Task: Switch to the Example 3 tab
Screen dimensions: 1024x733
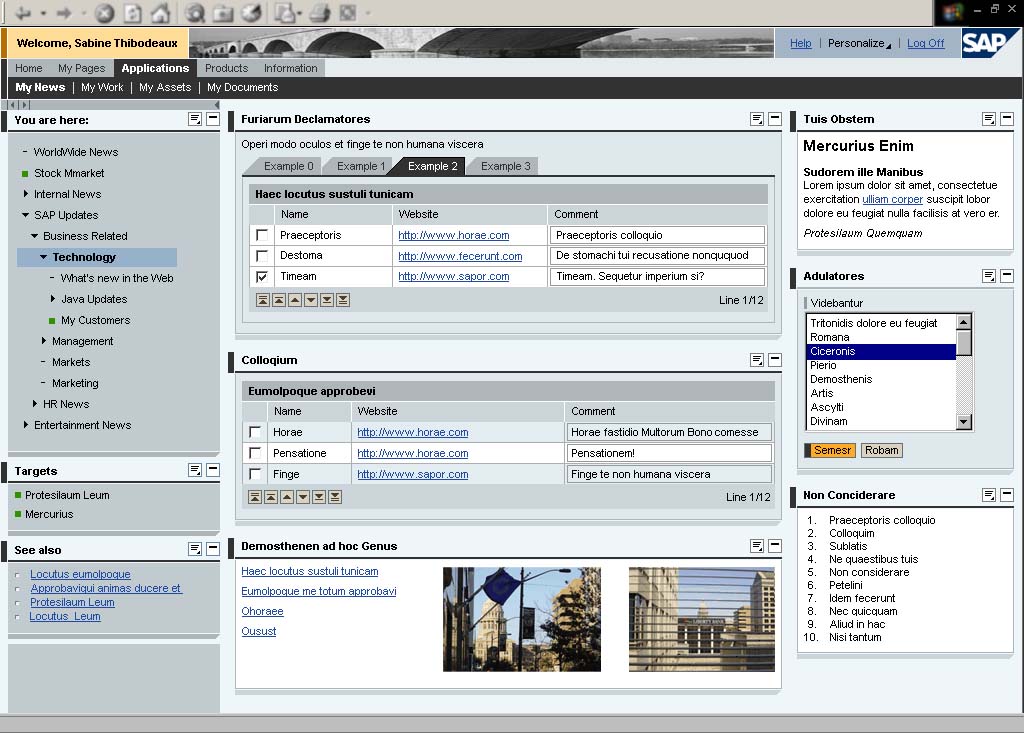Action: coord(505,167)
